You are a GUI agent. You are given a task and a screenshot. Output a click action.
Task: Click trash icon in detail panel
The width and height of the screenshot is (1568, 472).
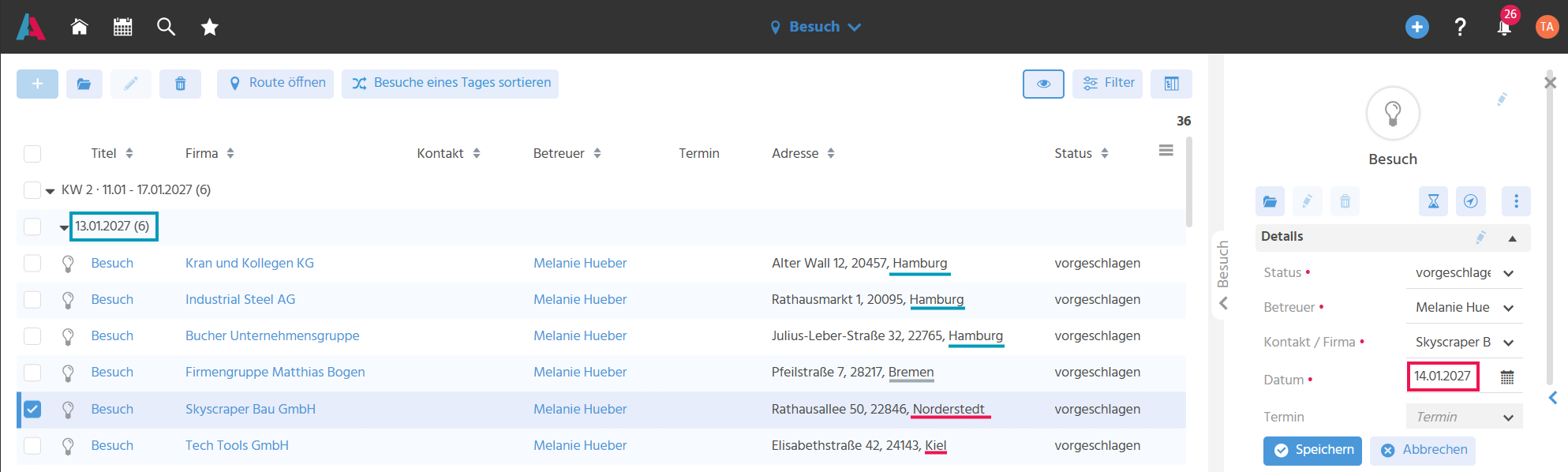click(x=1345, y=201)
